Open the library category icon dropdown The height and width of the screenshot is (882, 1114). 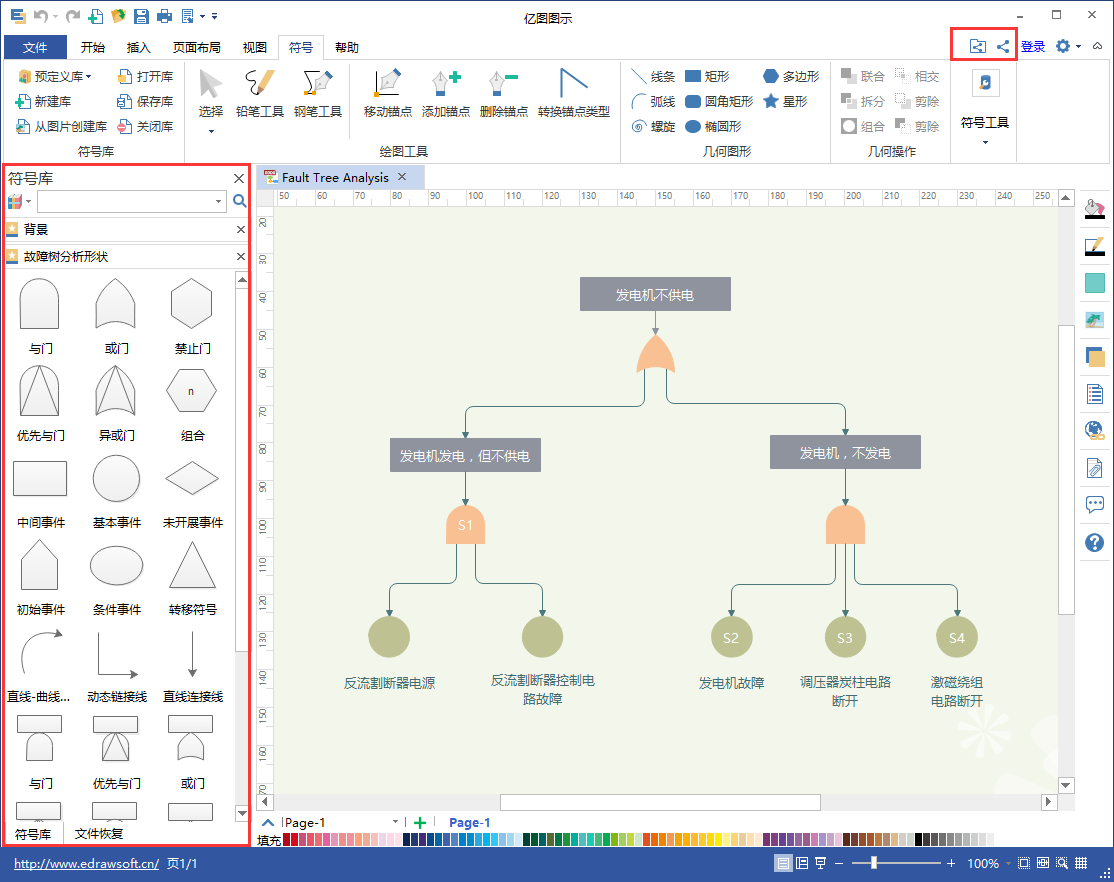point(28,202)
